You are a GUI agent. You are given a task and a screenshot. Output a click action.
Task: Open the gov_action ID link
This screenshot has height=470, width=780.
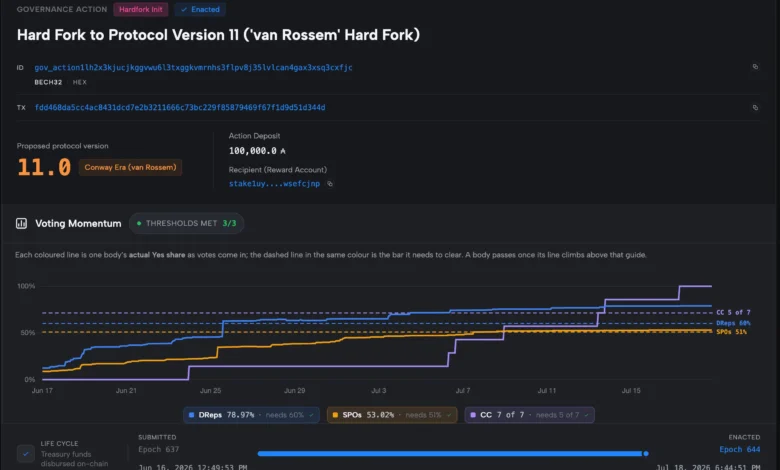coord(193,67)
